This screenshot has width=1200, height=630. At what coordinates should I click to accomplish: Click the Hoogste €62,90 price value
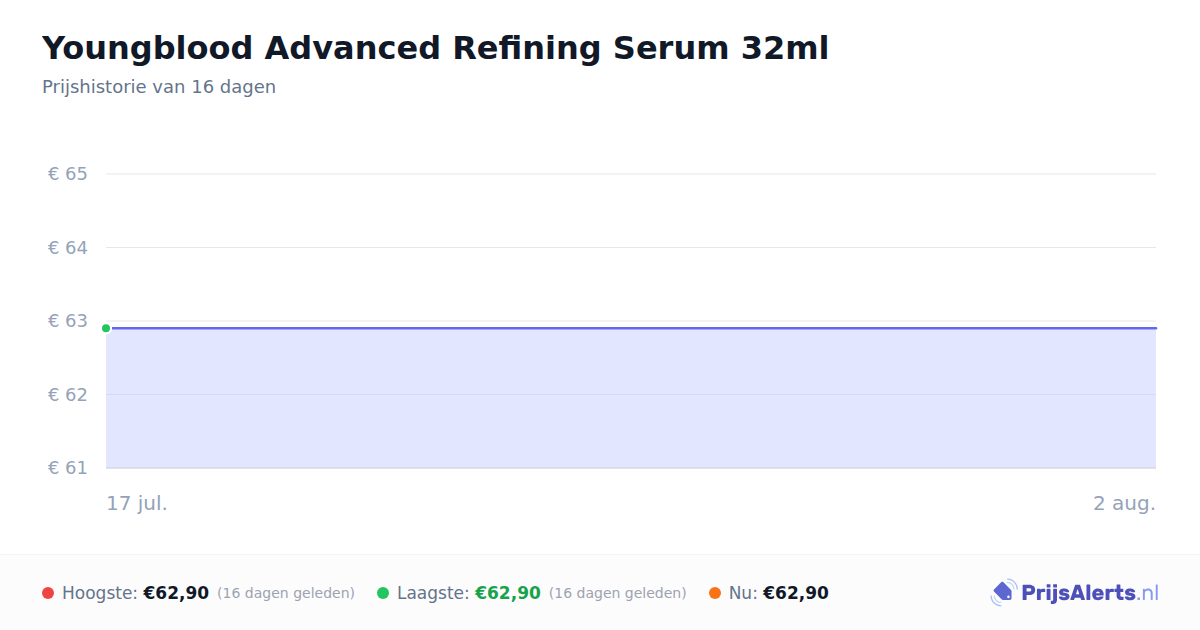[176, 593]
